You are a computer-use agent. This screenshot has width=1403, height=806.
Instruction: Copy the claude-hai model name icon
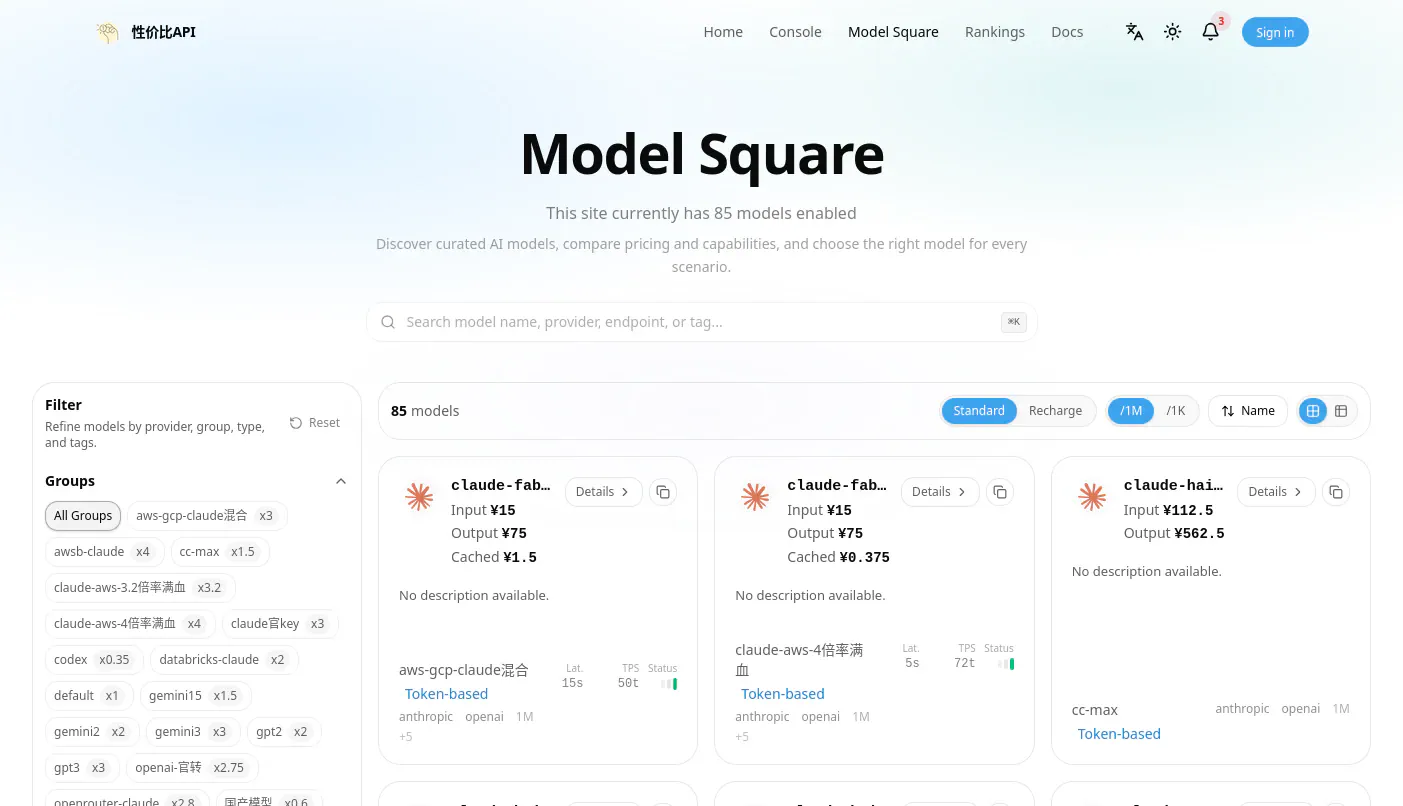click(x=1335, y=492)
